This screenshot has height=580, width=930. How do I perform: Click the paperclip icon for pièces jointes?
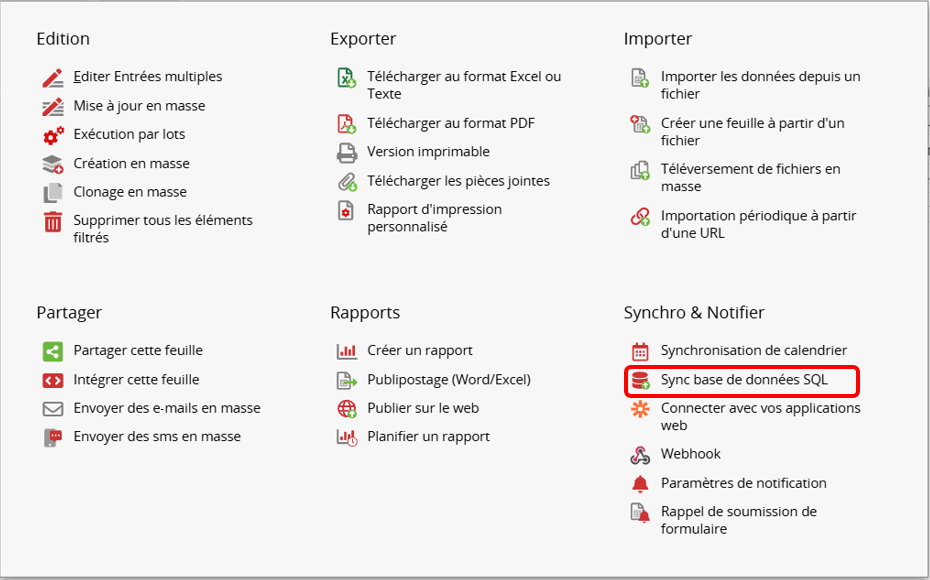click(347, 182)
